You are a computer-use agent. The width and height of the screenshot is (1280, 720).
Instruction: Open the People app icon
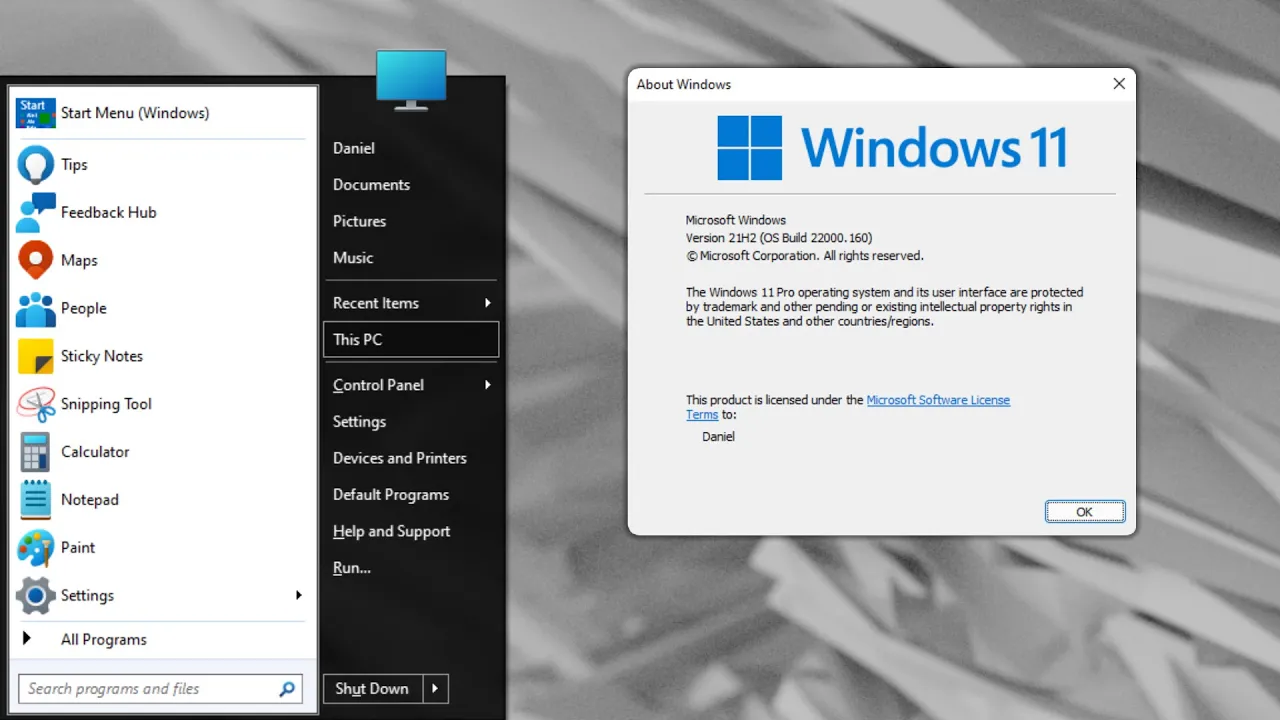(x=36, y=308)
